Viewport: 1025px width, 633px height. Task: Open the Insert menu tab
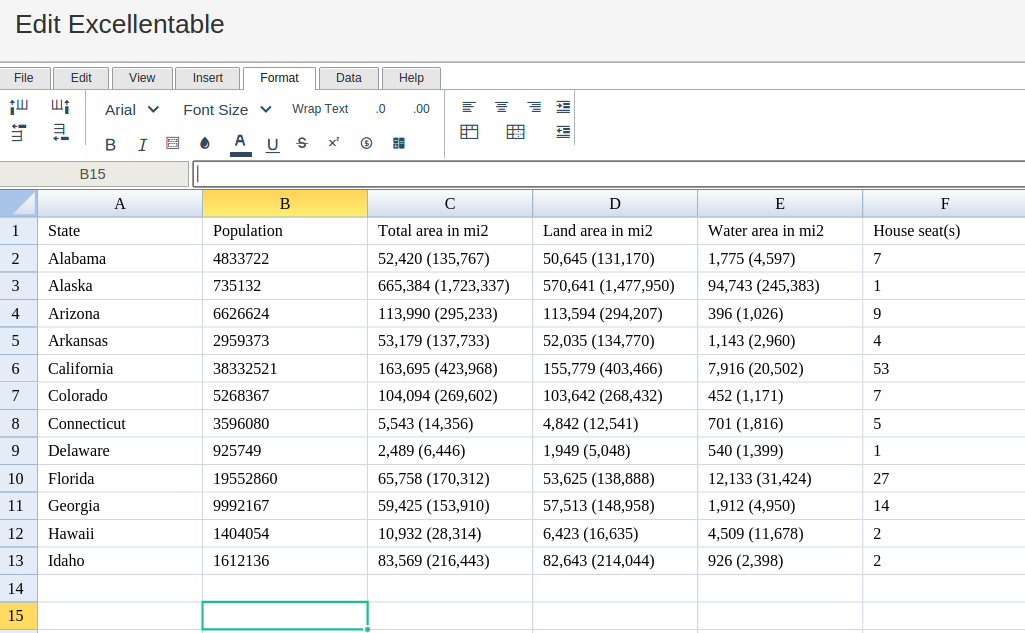point(208,78)
